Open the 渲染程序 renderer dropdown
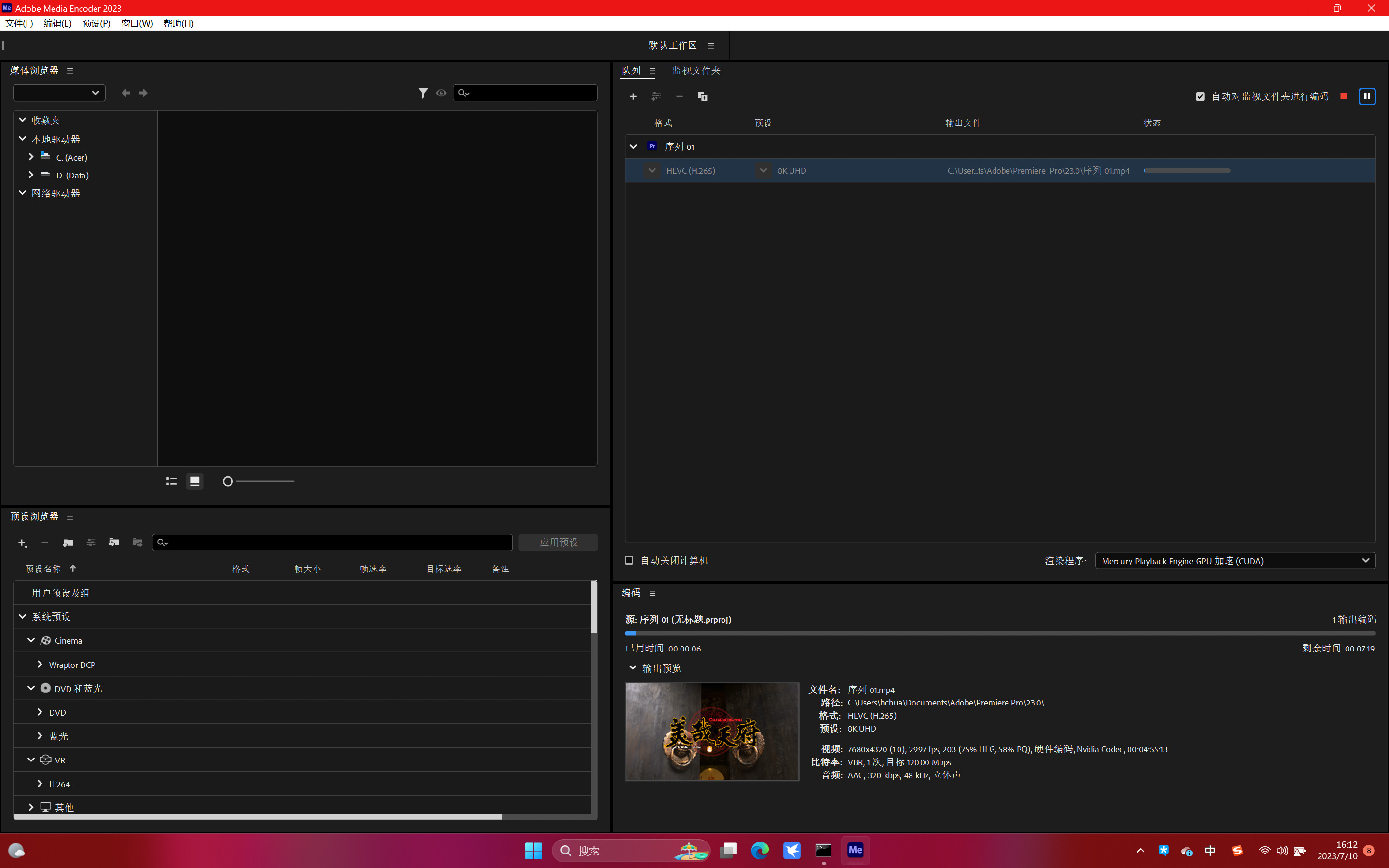This screenshot has width=1389, height=868. pos(1235,561)
